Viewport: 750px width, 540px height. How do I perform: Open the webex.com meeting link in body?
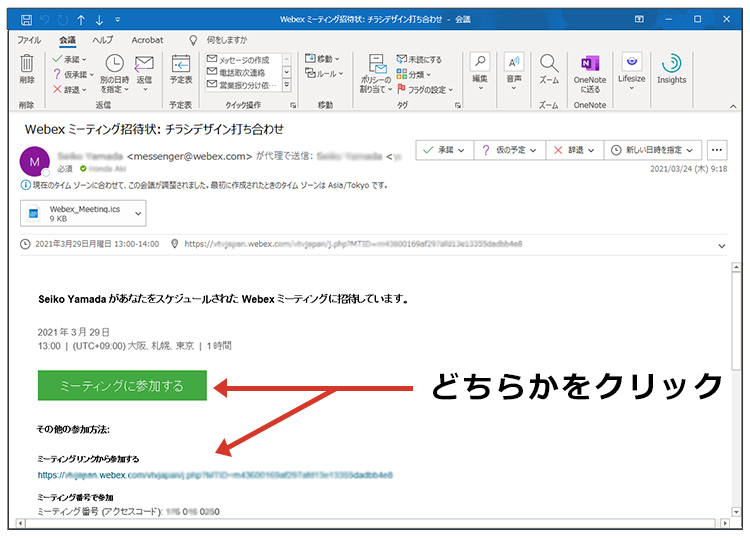pos(215,475)
